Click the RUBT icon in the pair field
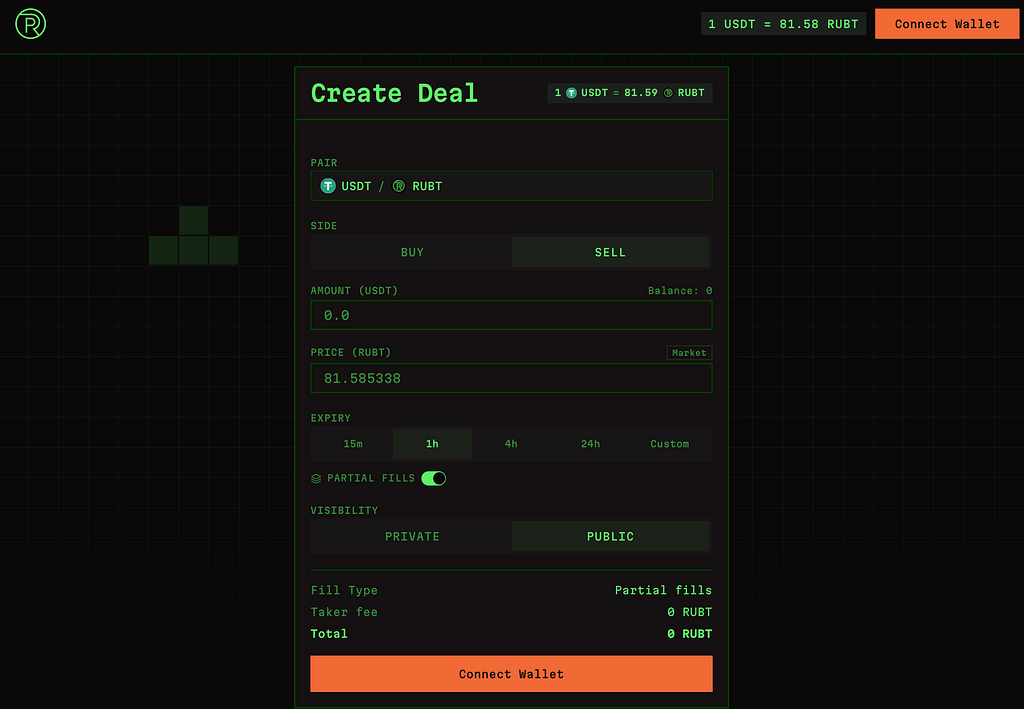The image size is (1024, 709). [x=398, y=186]
